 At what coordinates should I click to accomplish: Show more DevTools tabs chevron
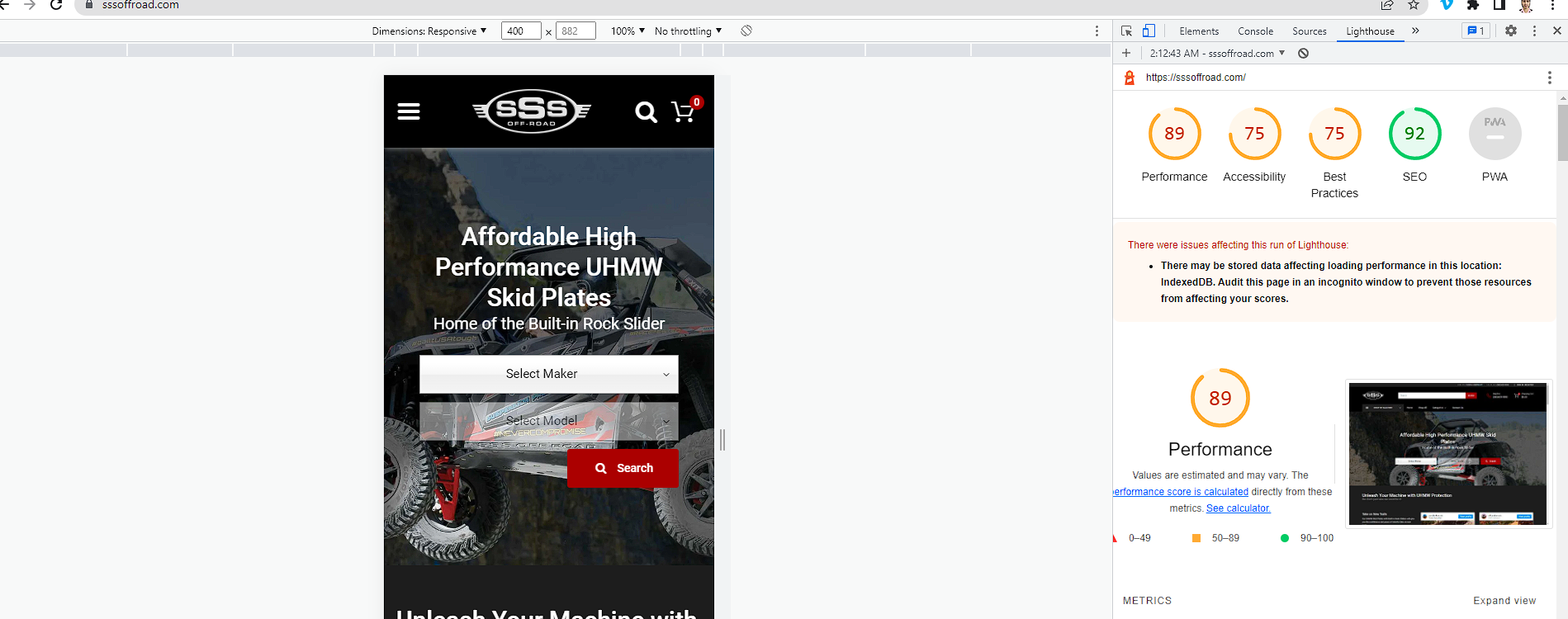pos(1415,31)
